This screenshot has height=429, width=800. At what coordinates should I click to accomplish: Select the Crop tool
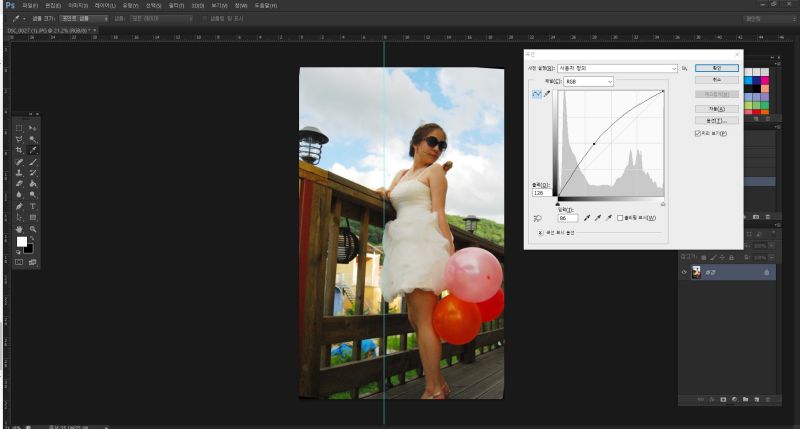19,150
